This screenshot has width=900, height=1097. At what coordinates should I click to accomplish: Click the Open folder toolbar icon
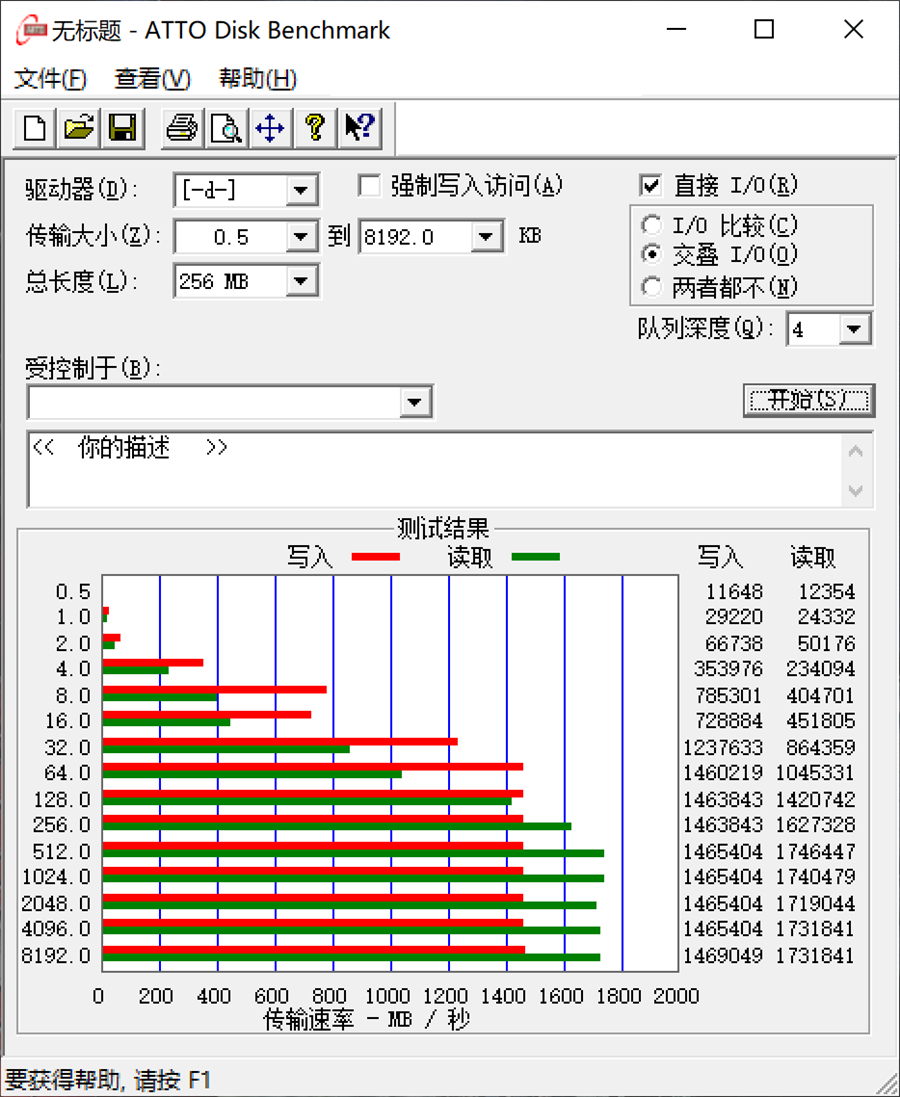(79, 128)
